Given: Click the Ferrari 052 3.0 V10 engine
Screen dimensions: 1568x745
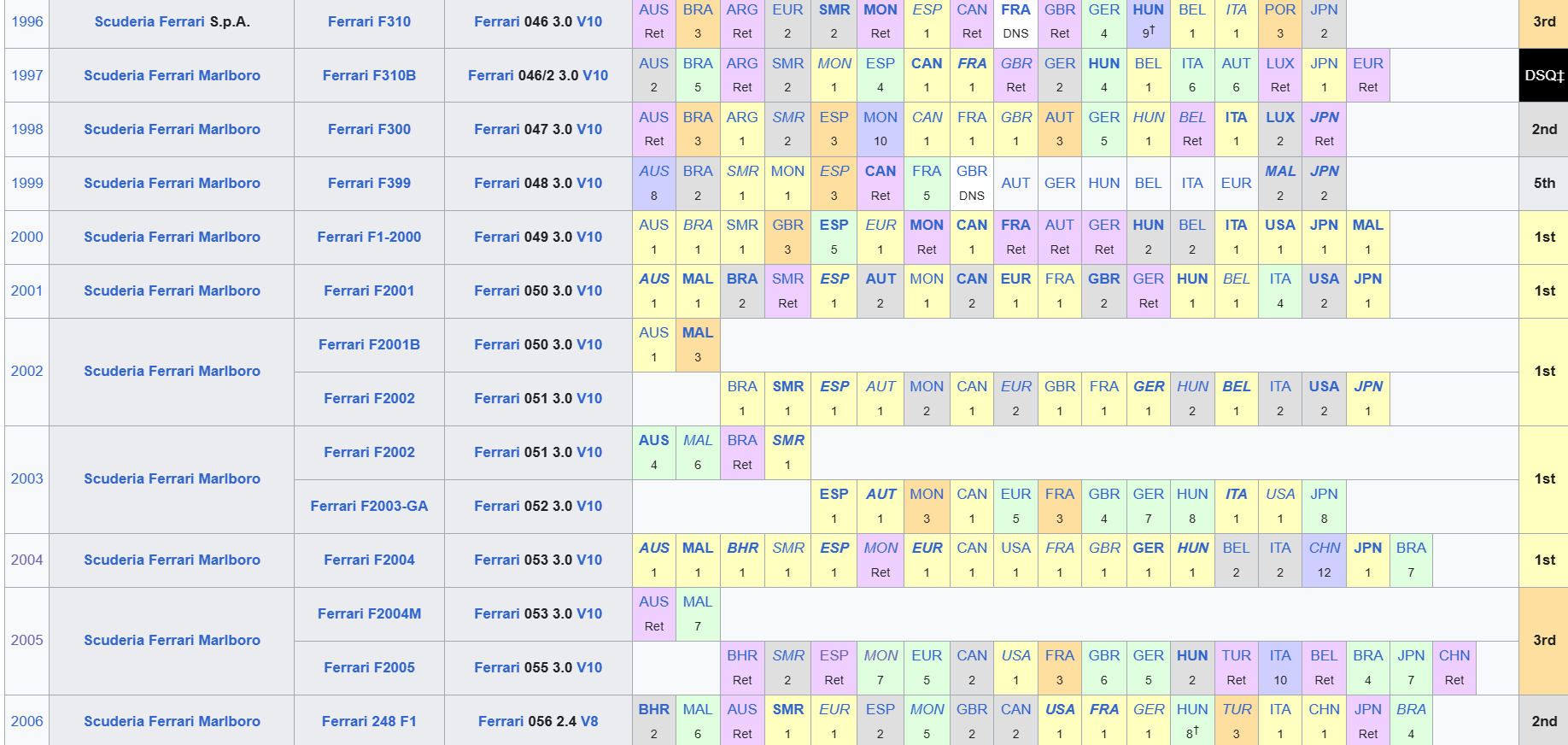Looking at the screenshot, I should [538, 506].
